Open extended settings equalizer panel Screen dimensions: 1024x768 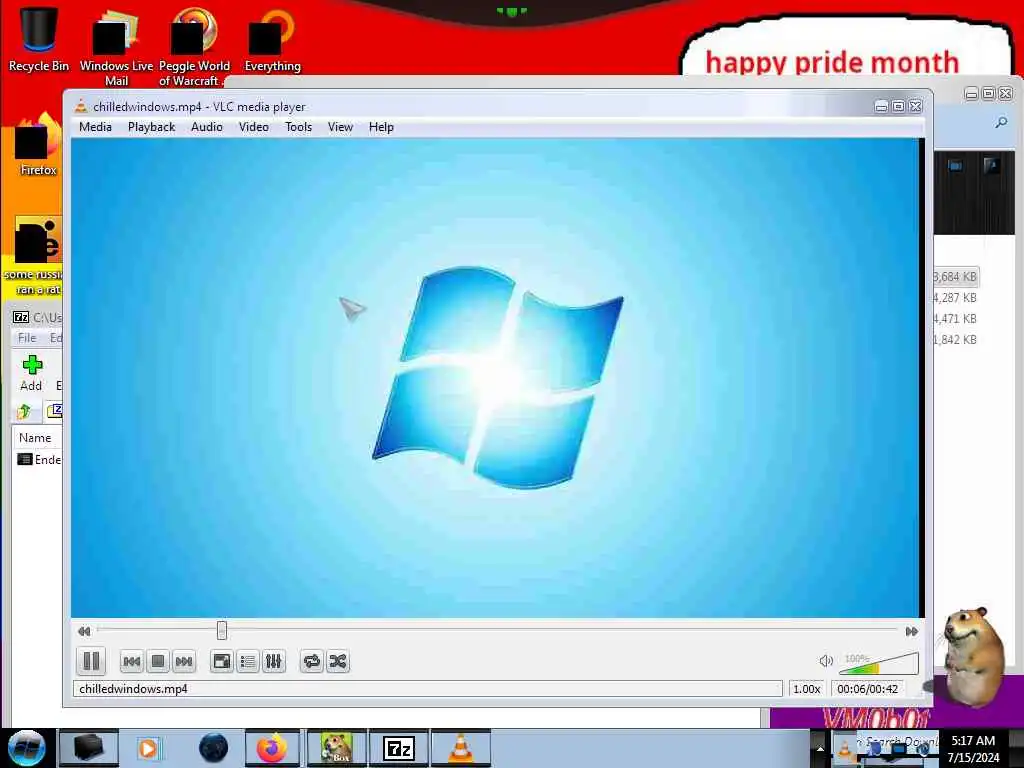(274, 662)
